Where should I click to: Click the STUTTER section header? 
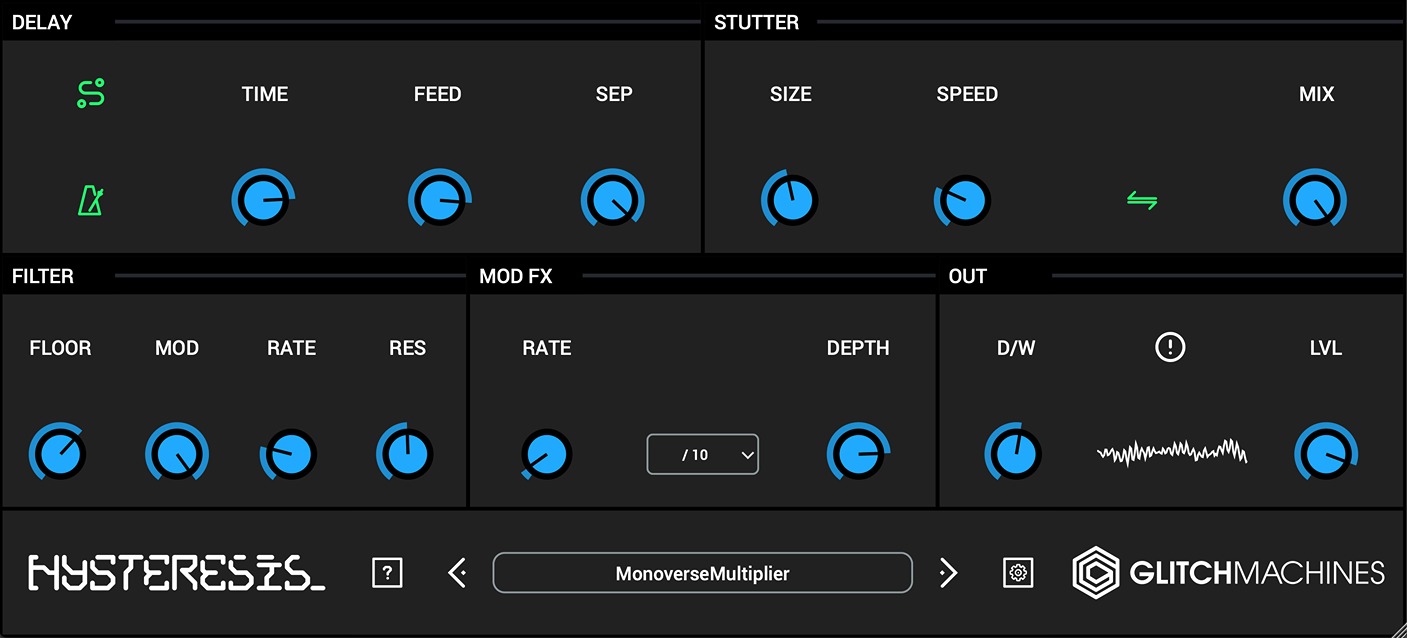756,22
